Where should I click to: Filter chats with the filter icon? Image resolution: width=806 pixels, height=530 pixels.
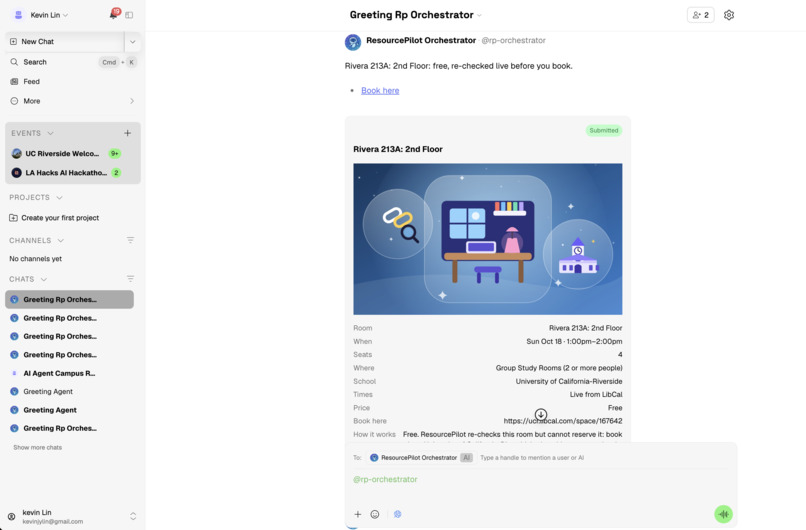point(131,279)
